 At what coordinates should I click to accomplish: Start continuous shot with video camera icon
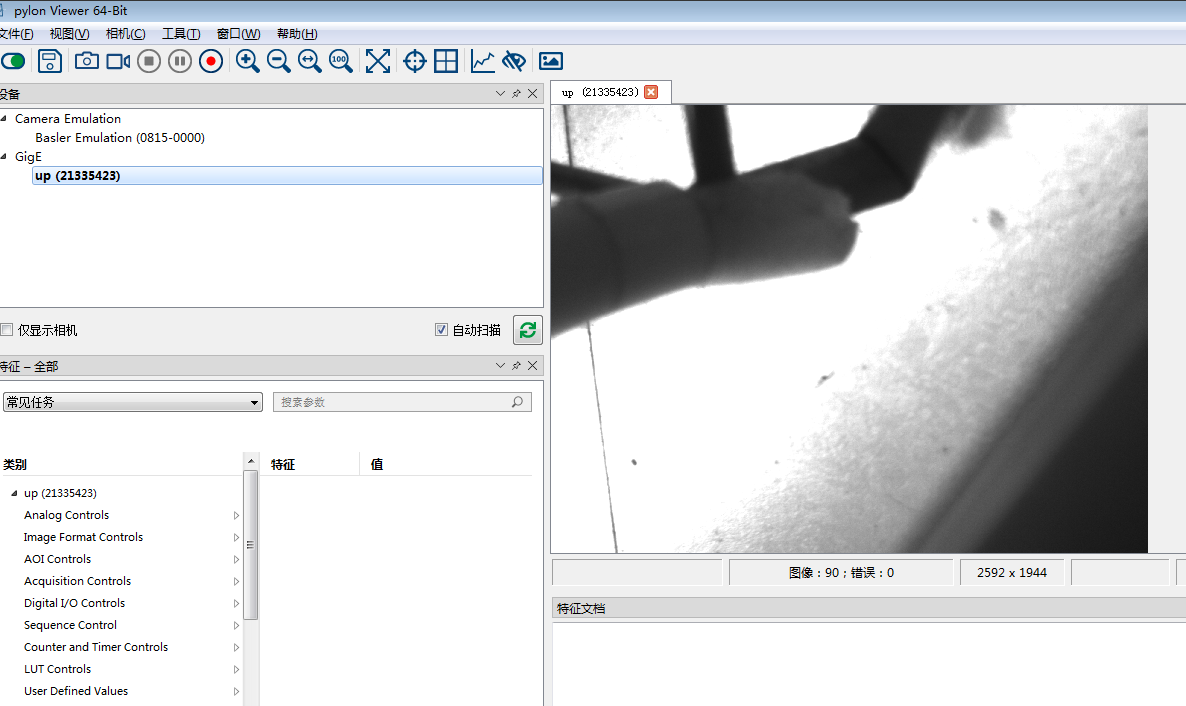point(118,61)
